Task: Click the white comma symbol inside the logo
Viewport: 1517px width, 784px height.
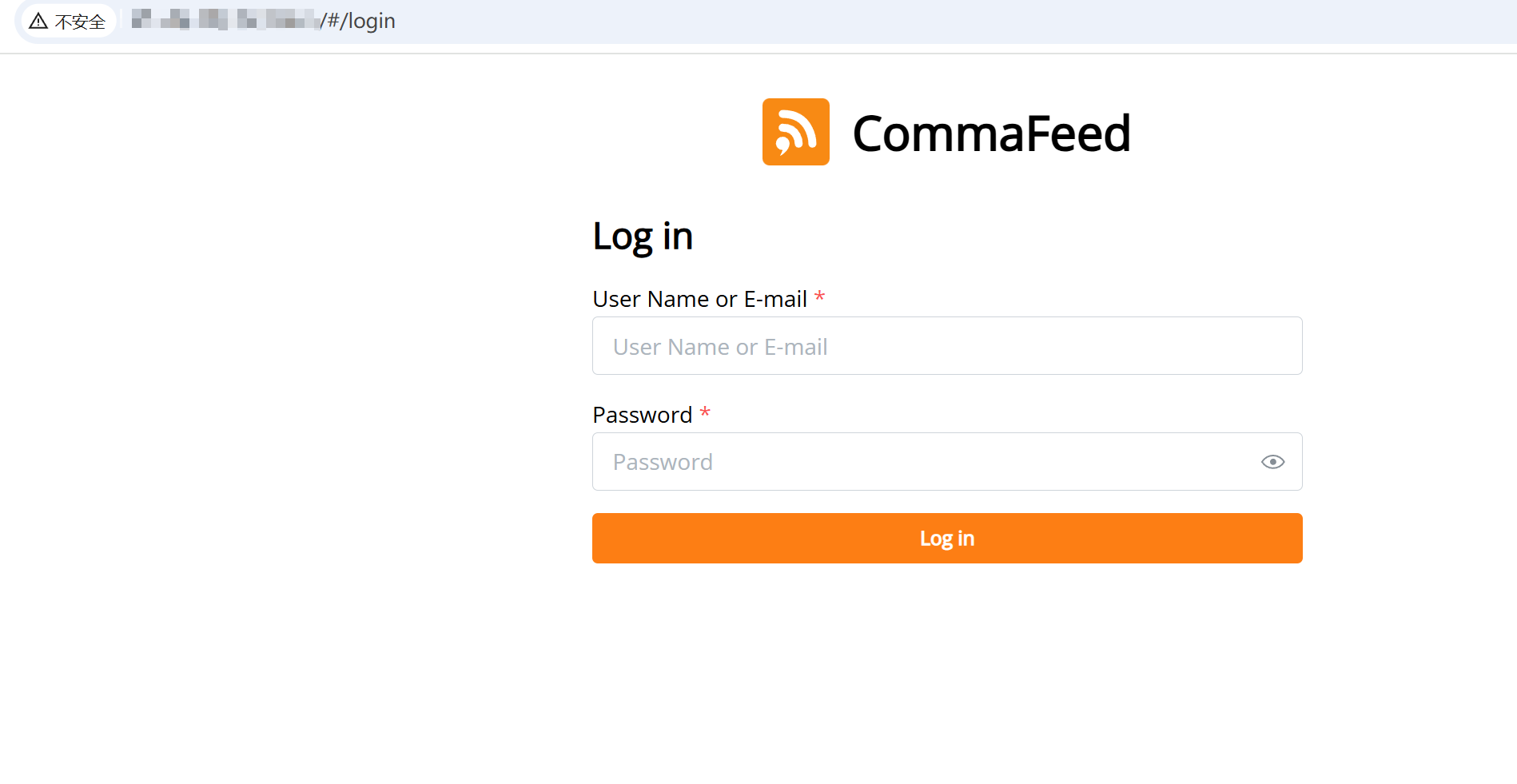Action: click(782, 146)
